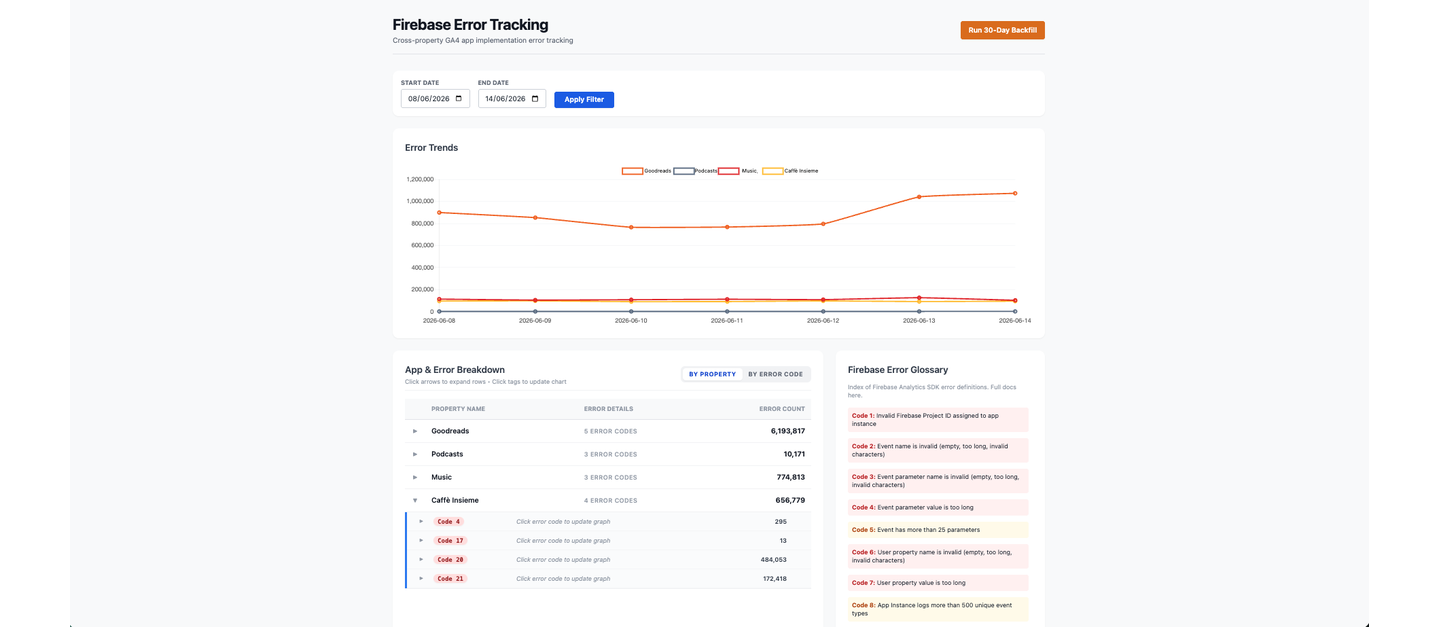Click the Error Trends chart title

coord(431,148)
